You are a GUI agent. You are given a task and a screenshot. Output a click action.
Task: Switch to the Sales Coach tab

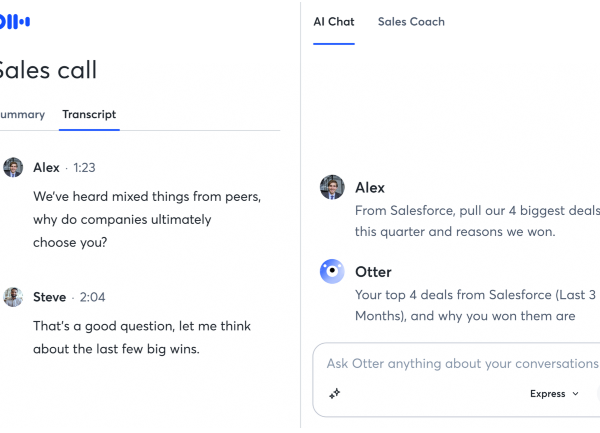tap(411, 22)
